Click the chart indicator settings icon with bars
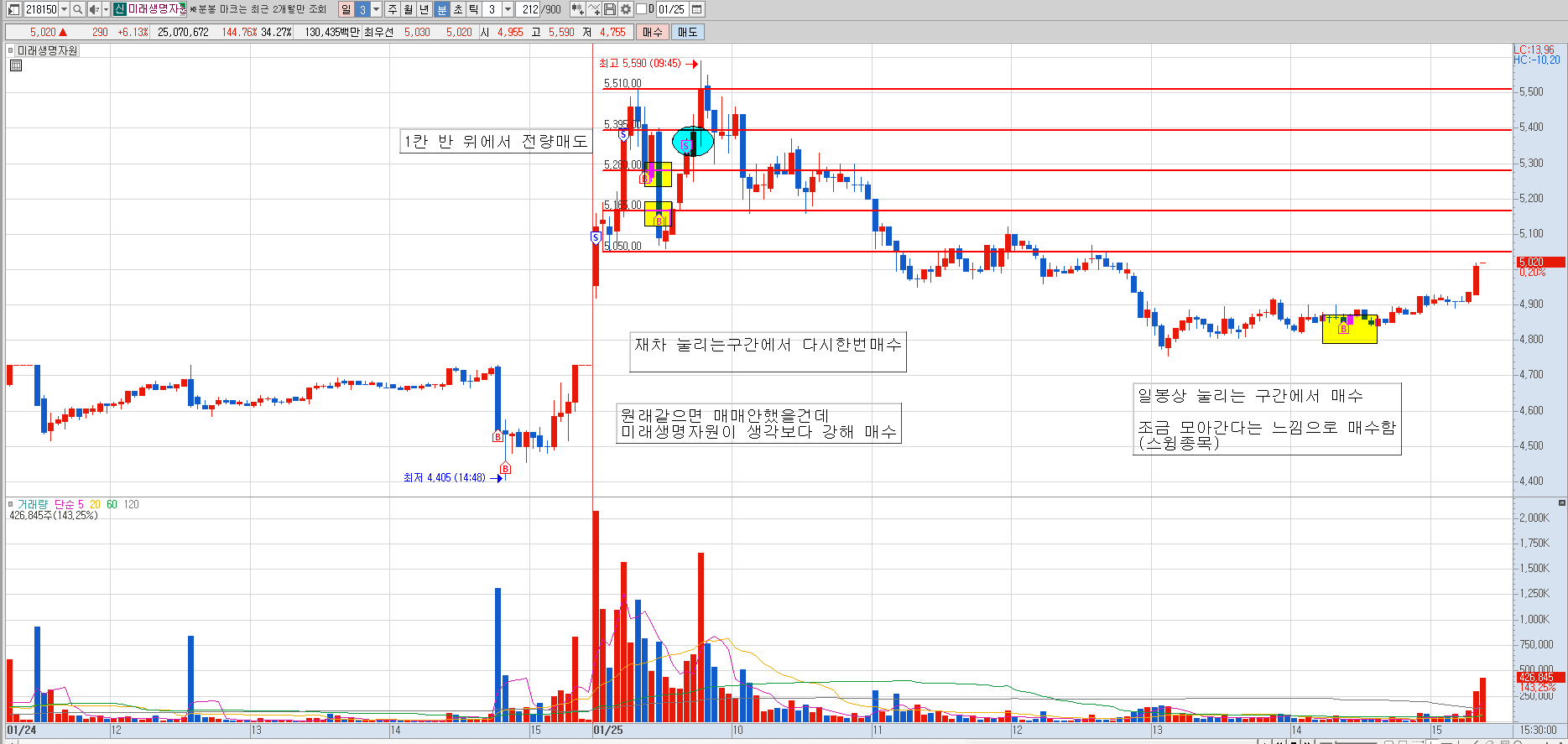 (577, 9)
